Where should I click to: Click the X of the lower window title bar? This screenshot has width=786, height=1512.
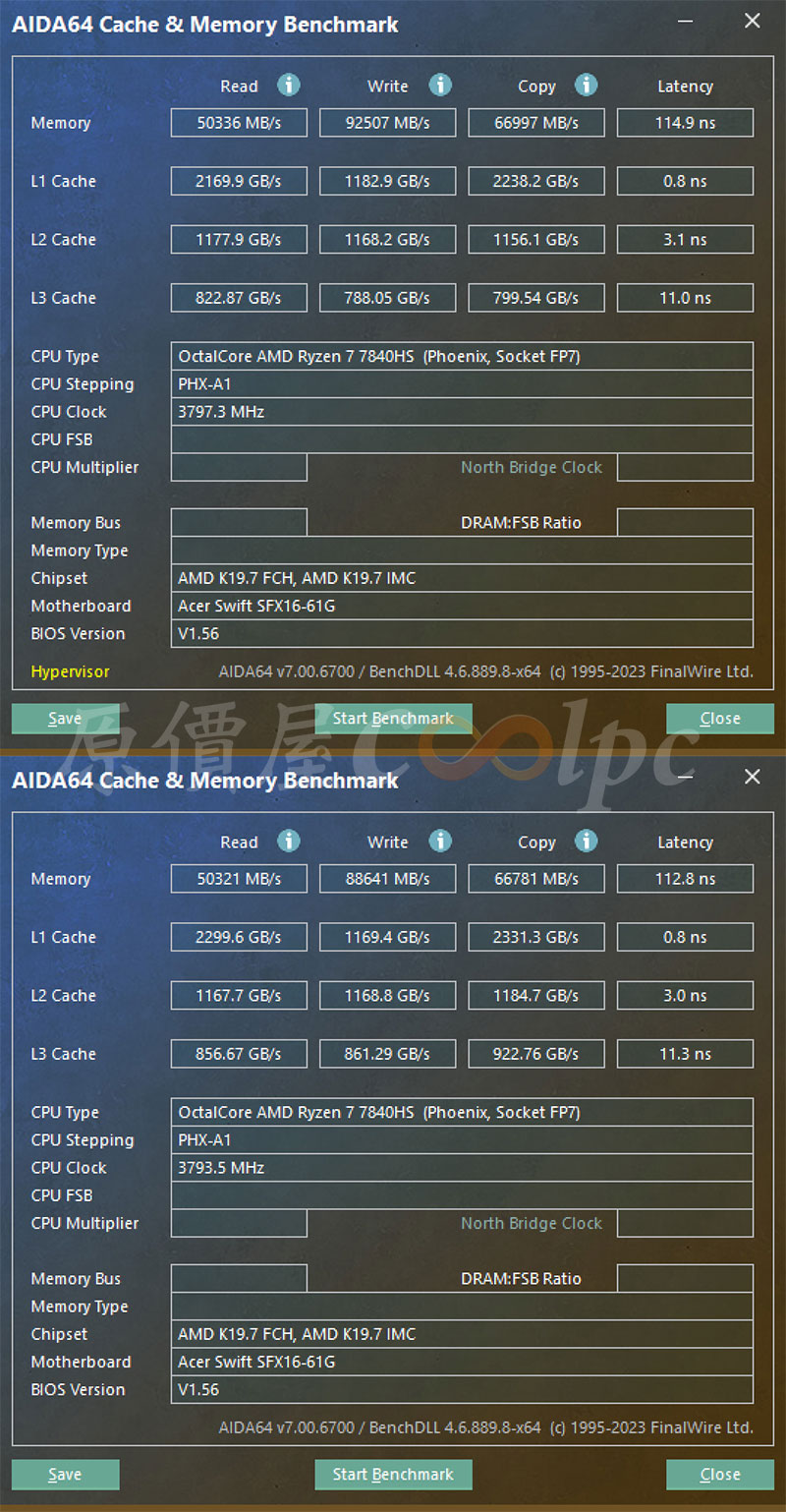(x=753, y=777)
